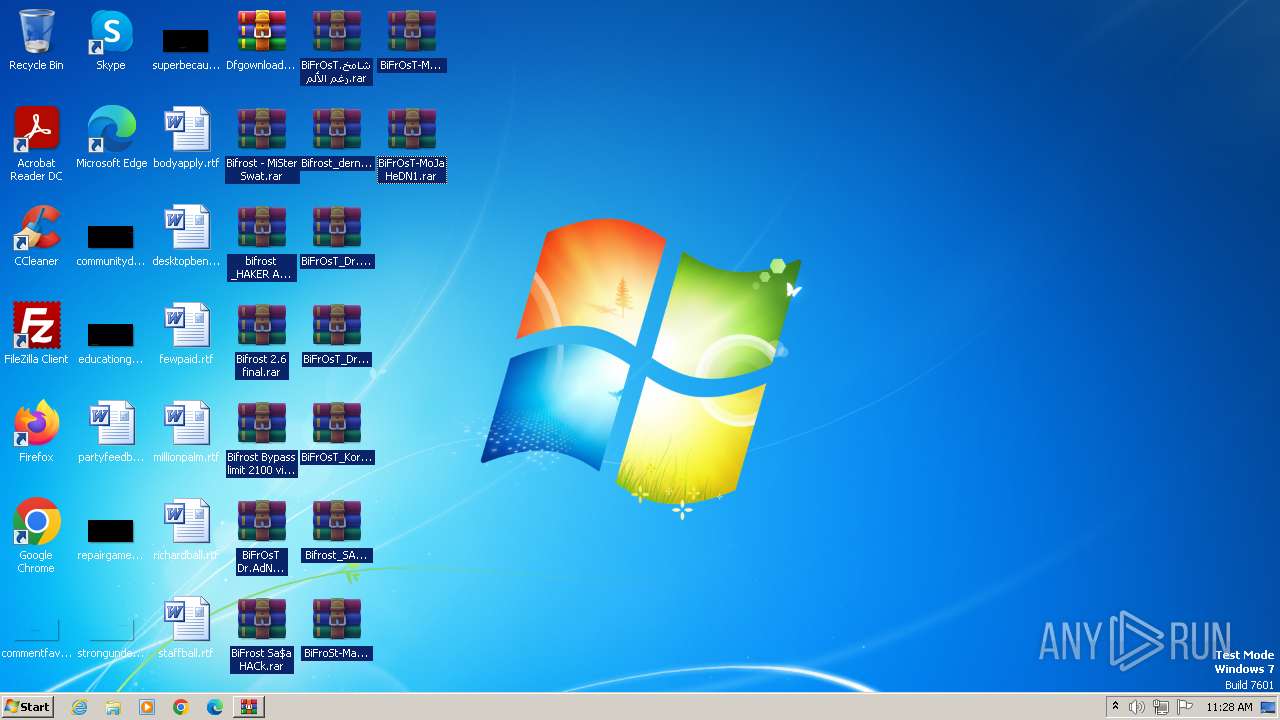Select the bifrost _HAKER A... archive
Screen dimensions: 1280x720
261,242
